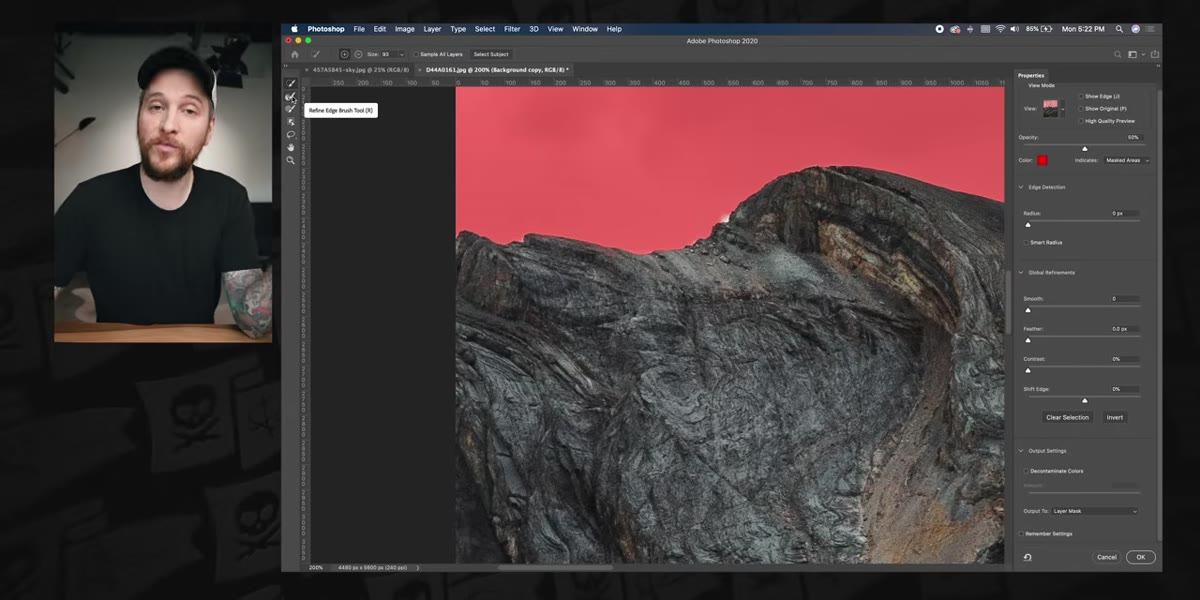Viewport: 1200px width, 600px height.
Task: Collapse the Global Refinements section
Action: click(1021, 272)
